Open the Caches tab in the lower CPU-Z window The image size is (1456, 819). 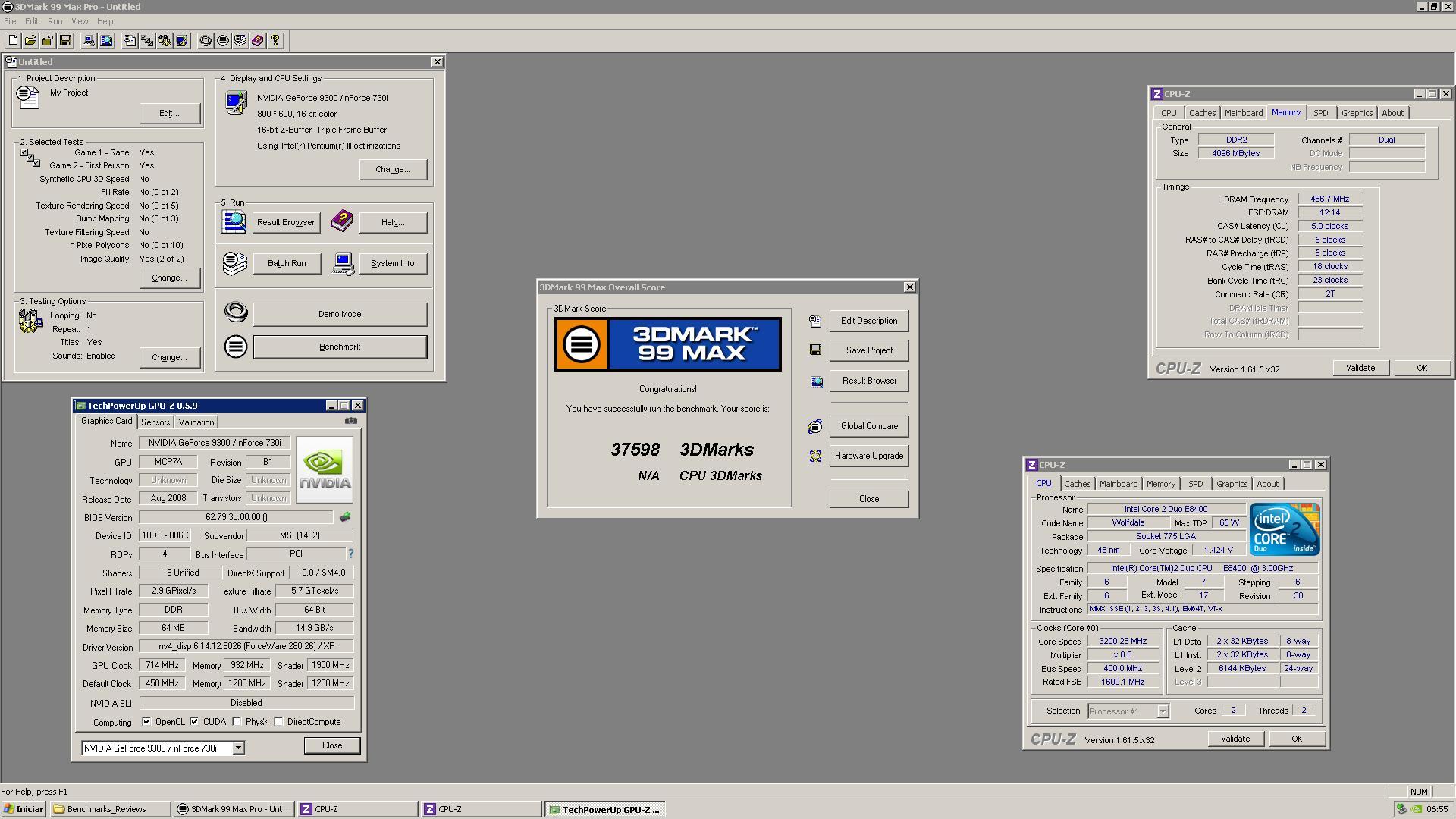coord(1077,484)
